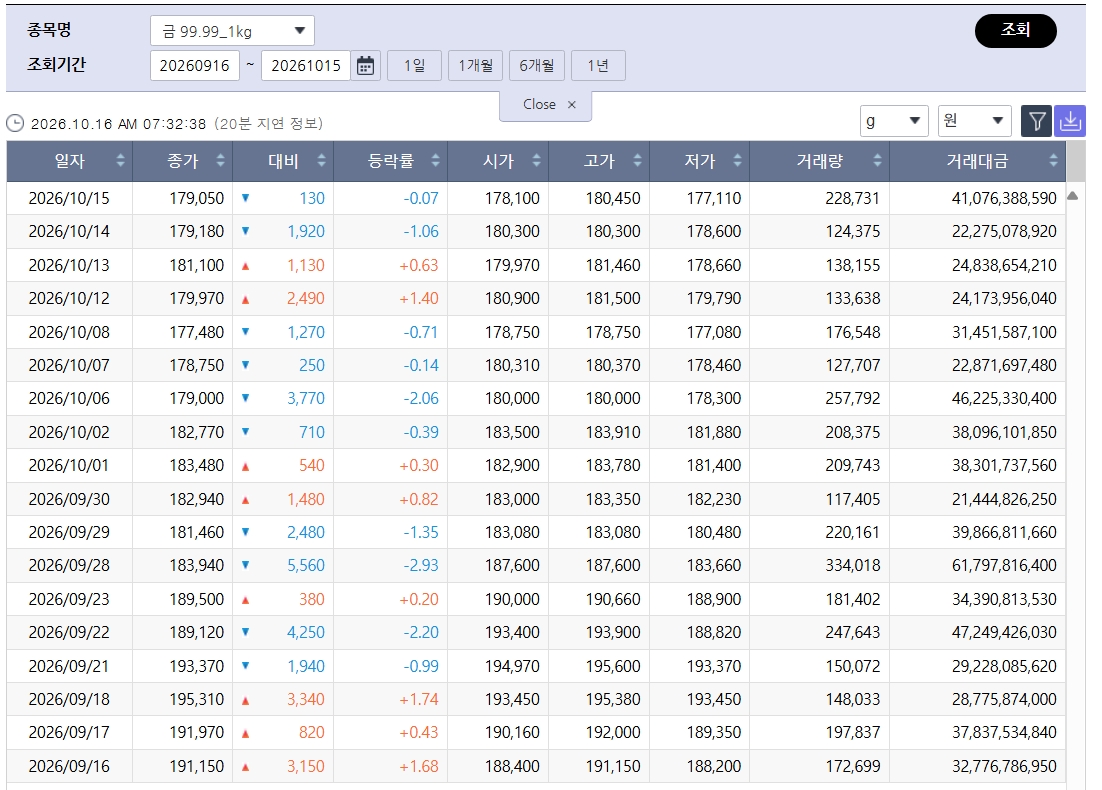Image resolution: width=1102 pixels, height=790 pixels.
Task: Sort by 고가 column arrows
Action: click(637, 161)
